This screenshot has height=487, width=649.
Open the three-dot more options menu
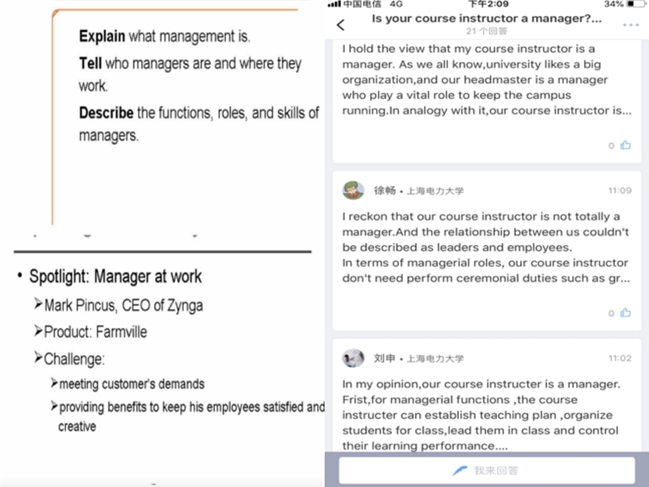631,25
